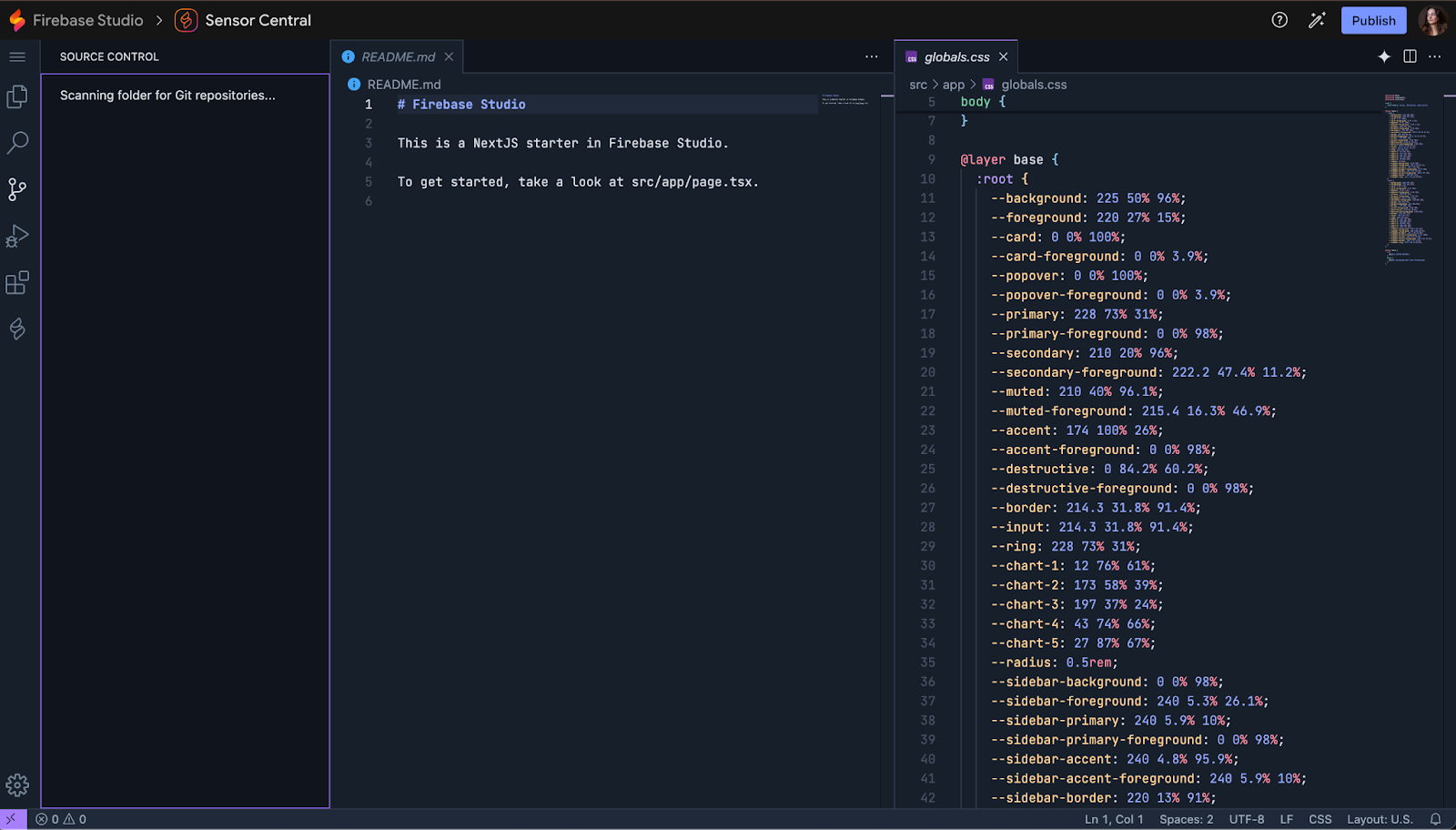Open the user profile avatar
Screen dimensions: 1456x830
[1432, 20]
